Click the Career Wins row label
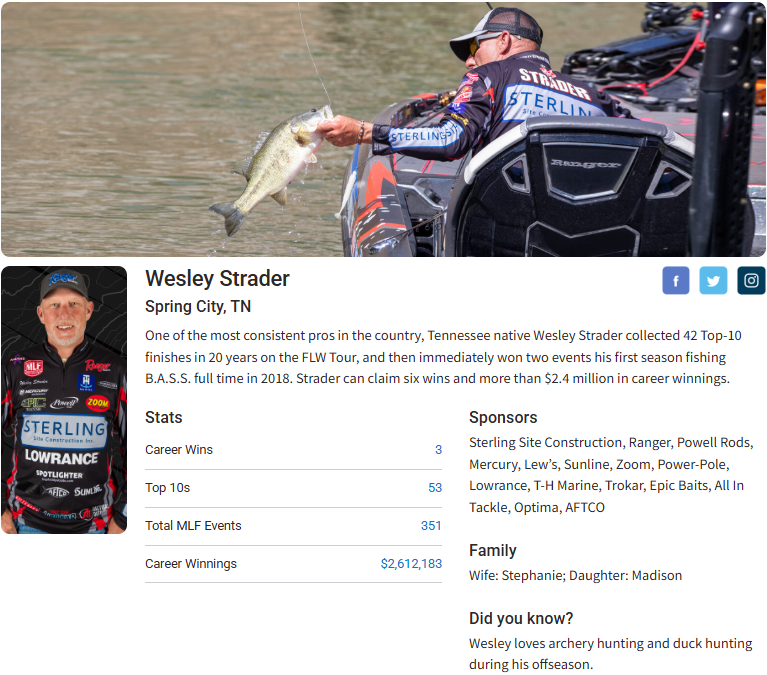The image size is (767, 675). (x=179, y=450)
